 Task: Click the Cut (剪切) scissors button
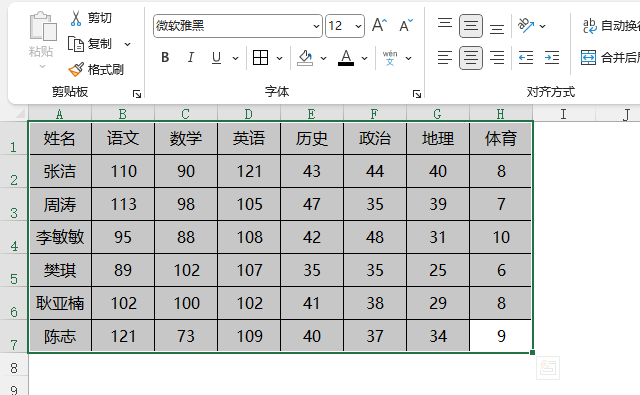[91, 18]
